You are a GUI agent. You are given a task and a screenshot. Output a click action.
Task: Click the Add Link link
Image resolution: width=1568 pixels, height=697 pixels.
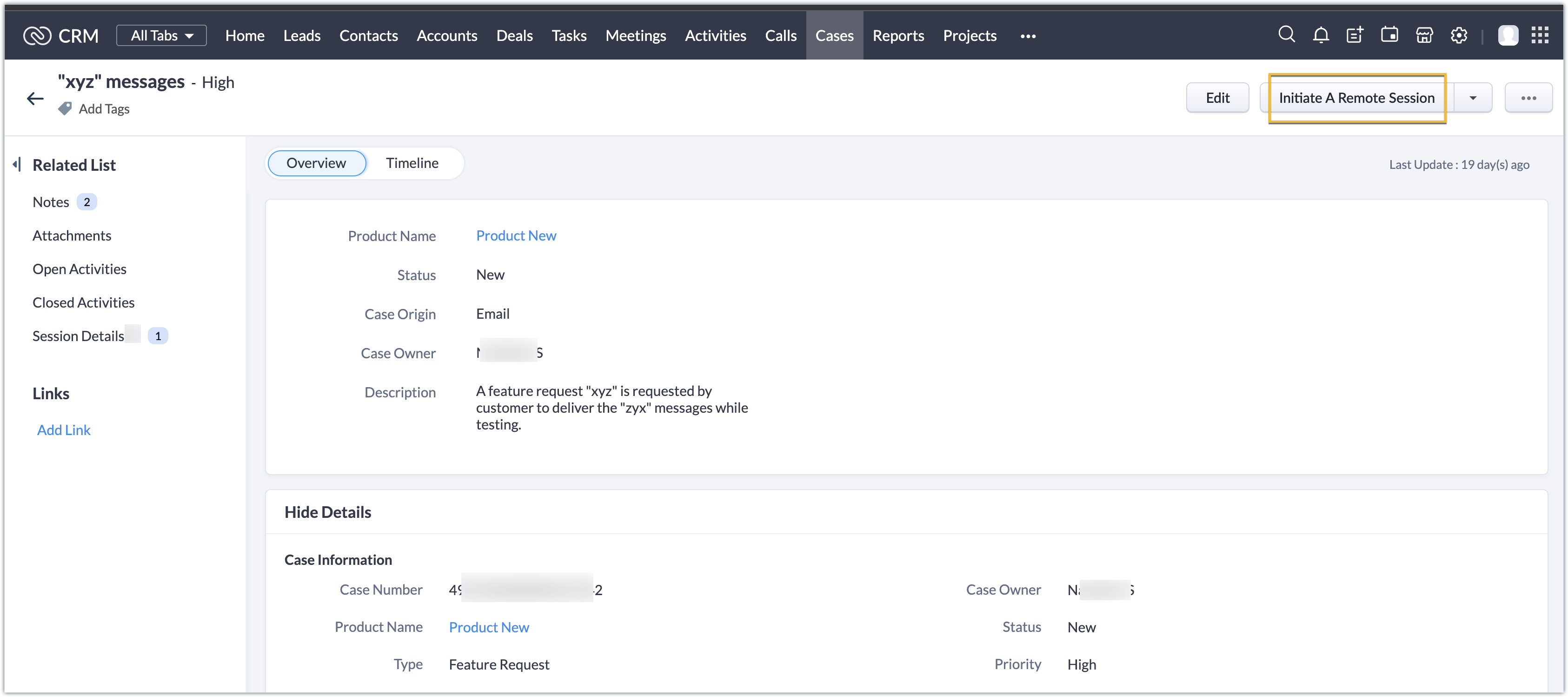pos(64,430)
